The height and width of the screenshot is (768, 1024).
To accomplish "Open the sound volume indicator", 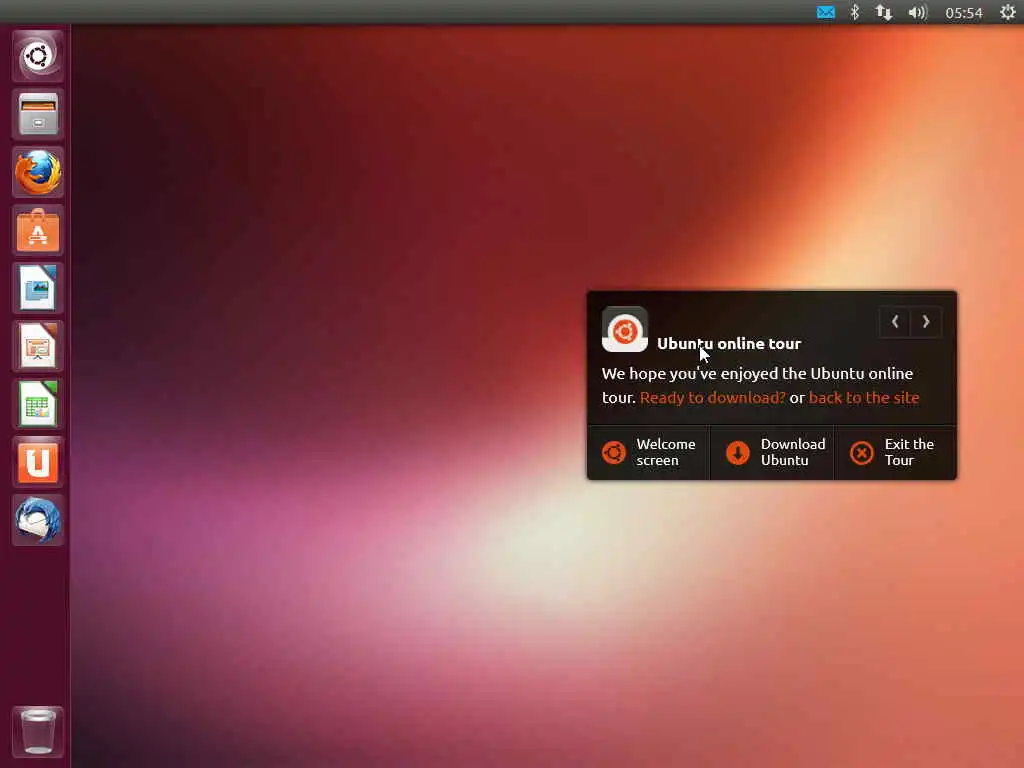I will click(918, 12).
